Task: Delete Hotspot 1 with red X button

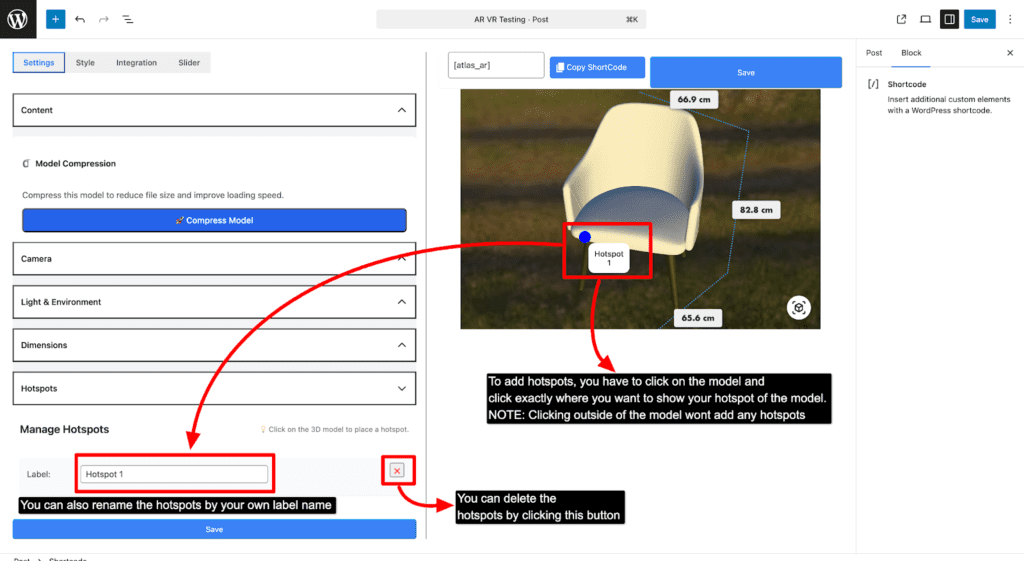Action: [397, 470]
